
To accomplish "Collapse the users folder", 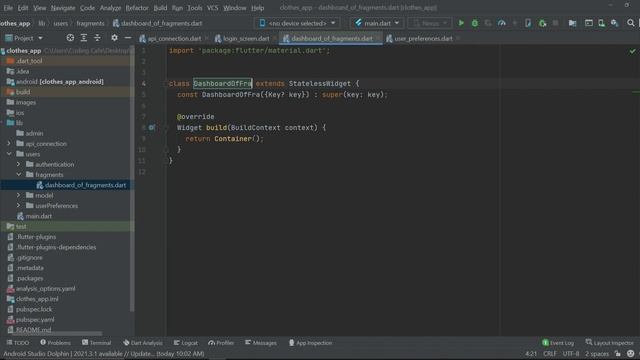I will click(9, 154).
